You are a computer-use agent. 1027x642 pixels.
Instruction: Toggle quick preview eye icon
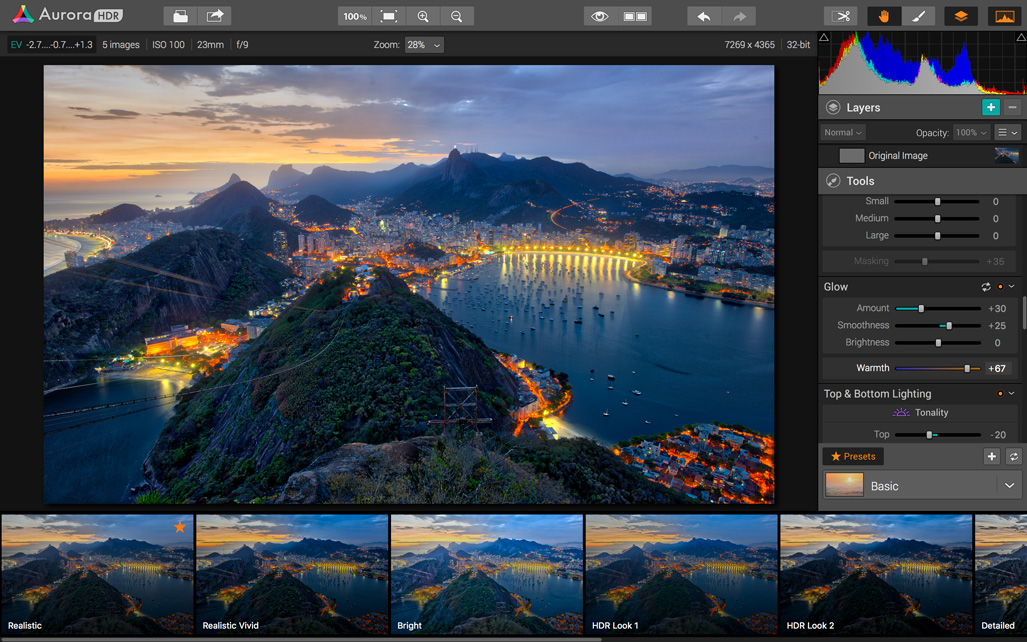[599, 16]
